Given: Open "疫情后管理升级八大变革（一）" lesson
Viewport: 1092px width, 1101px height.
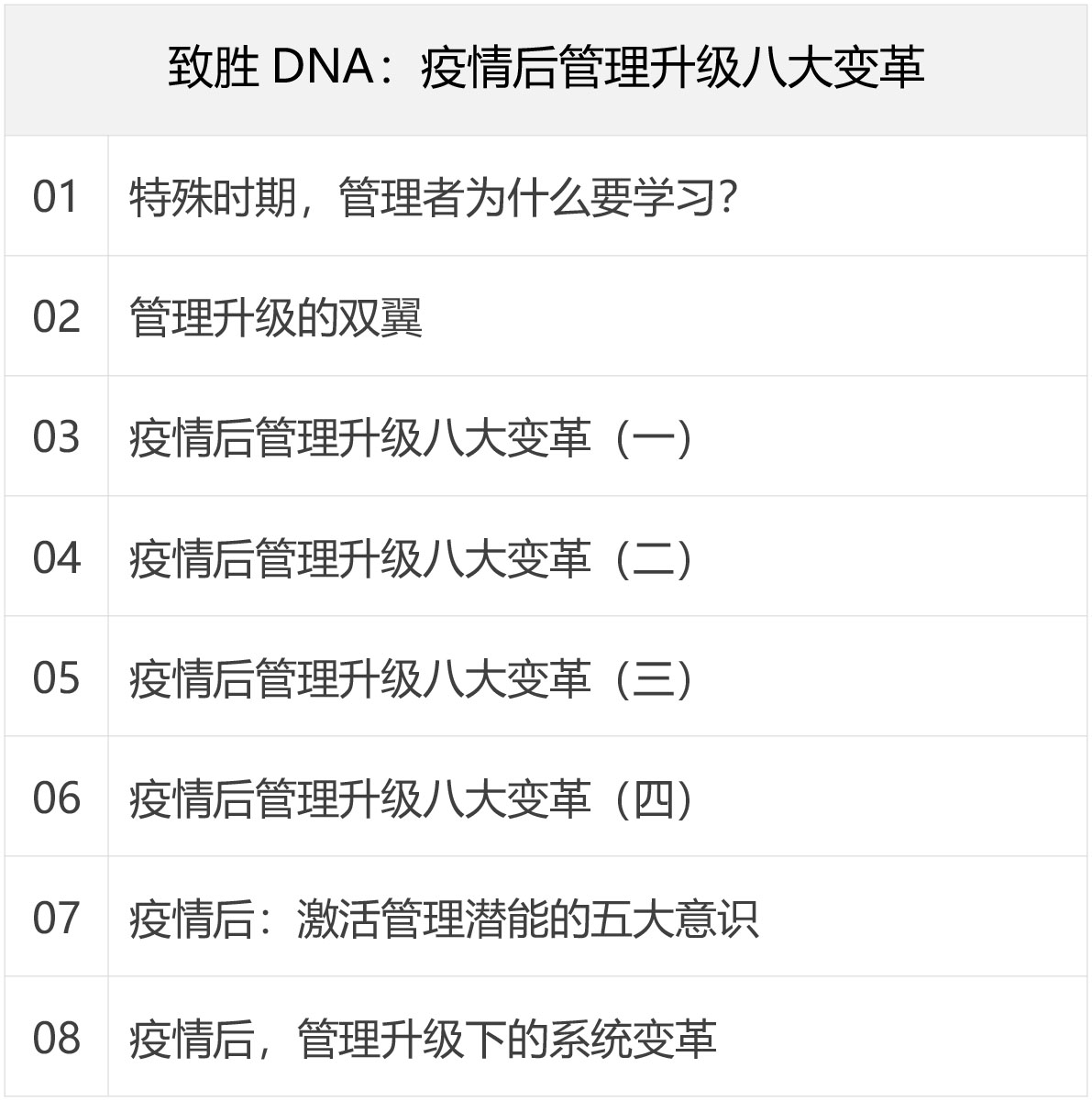Looking at the screenshot, I should coord(411,438).
